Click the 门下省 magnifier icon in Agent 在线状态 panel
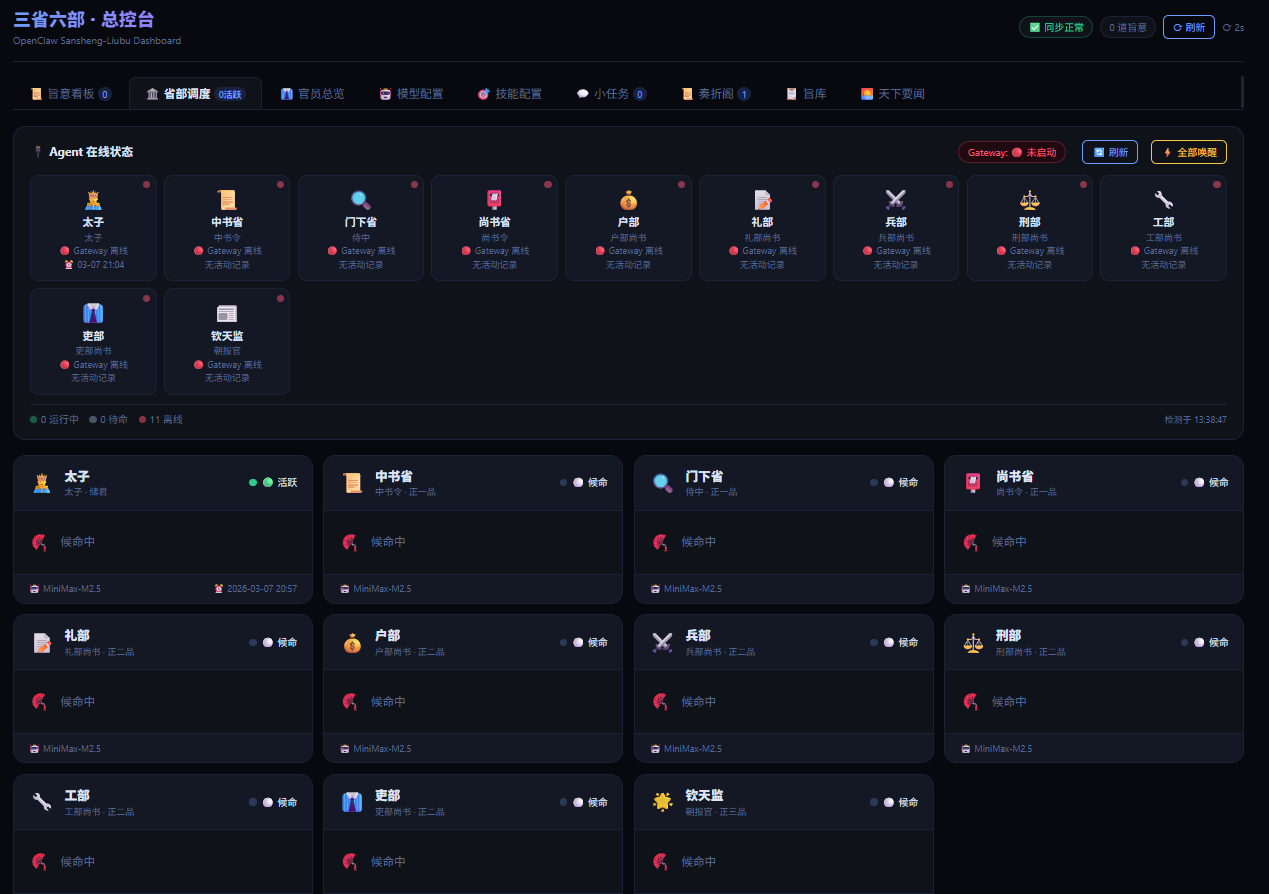The image size is (1269, 894). (361, 200)
